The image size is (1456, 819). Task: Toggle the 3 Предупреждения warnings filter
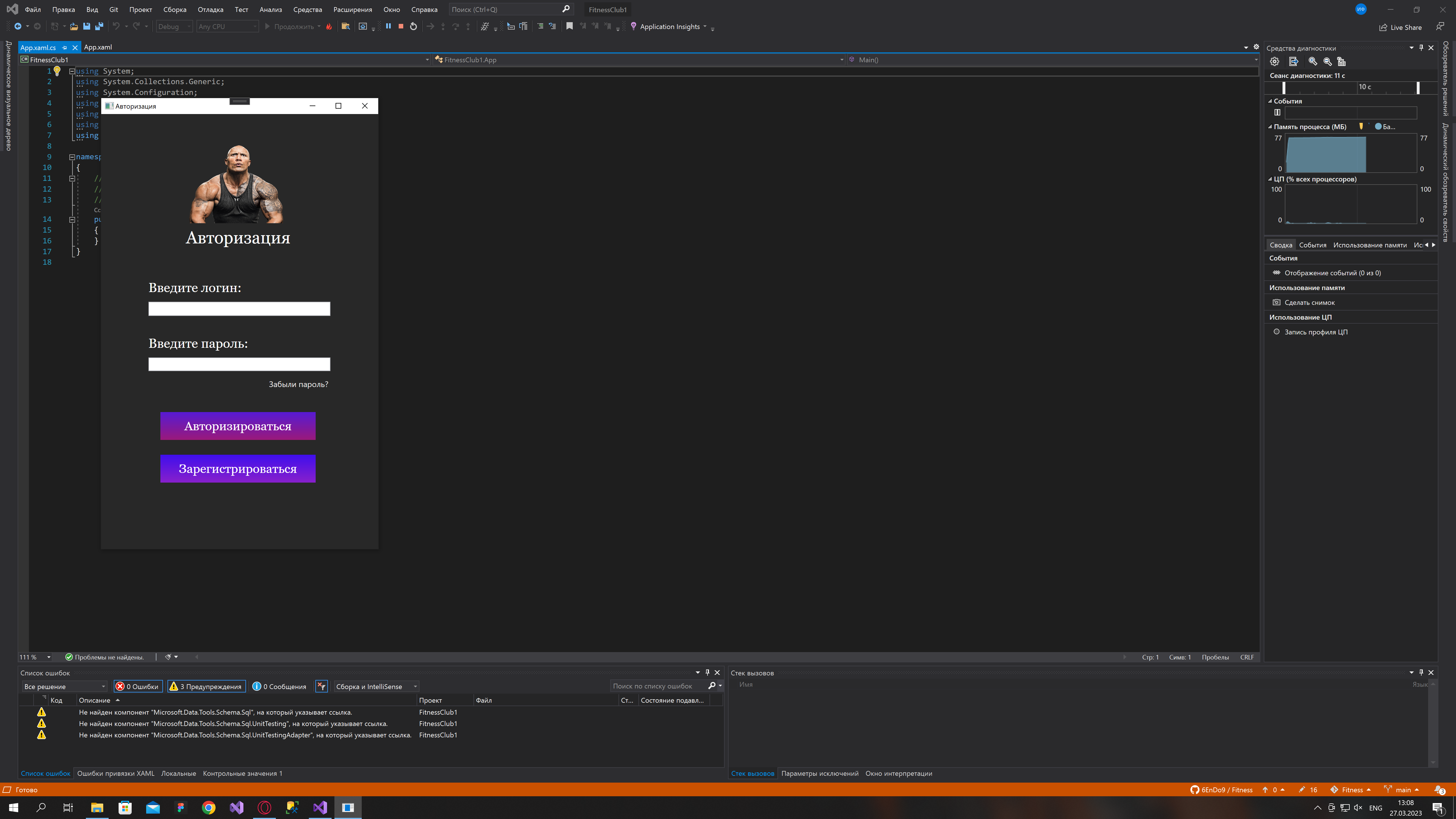206,686
